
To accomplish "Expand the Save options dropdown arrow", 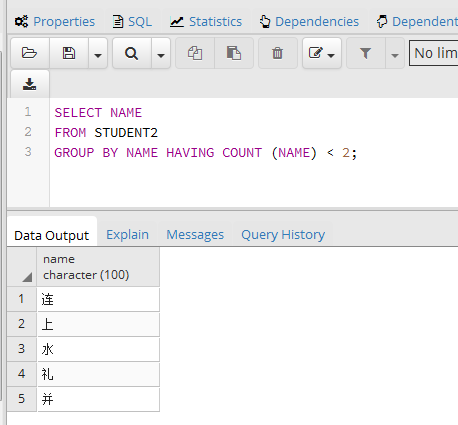I will (98, 54).
